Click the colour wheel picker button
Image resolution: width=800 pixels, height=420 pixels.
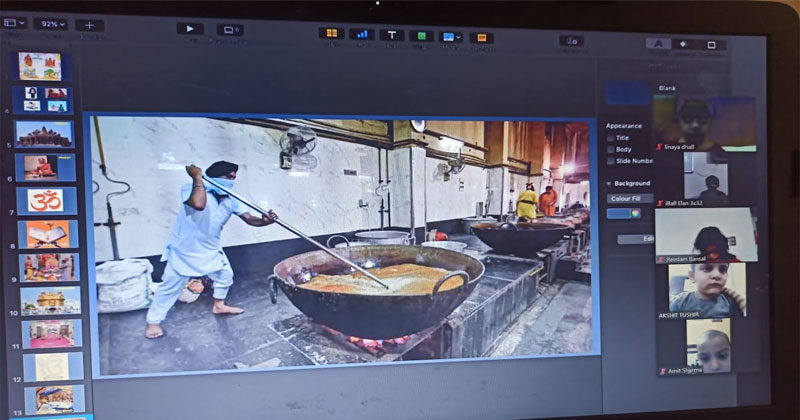click(x=636, y=213)
